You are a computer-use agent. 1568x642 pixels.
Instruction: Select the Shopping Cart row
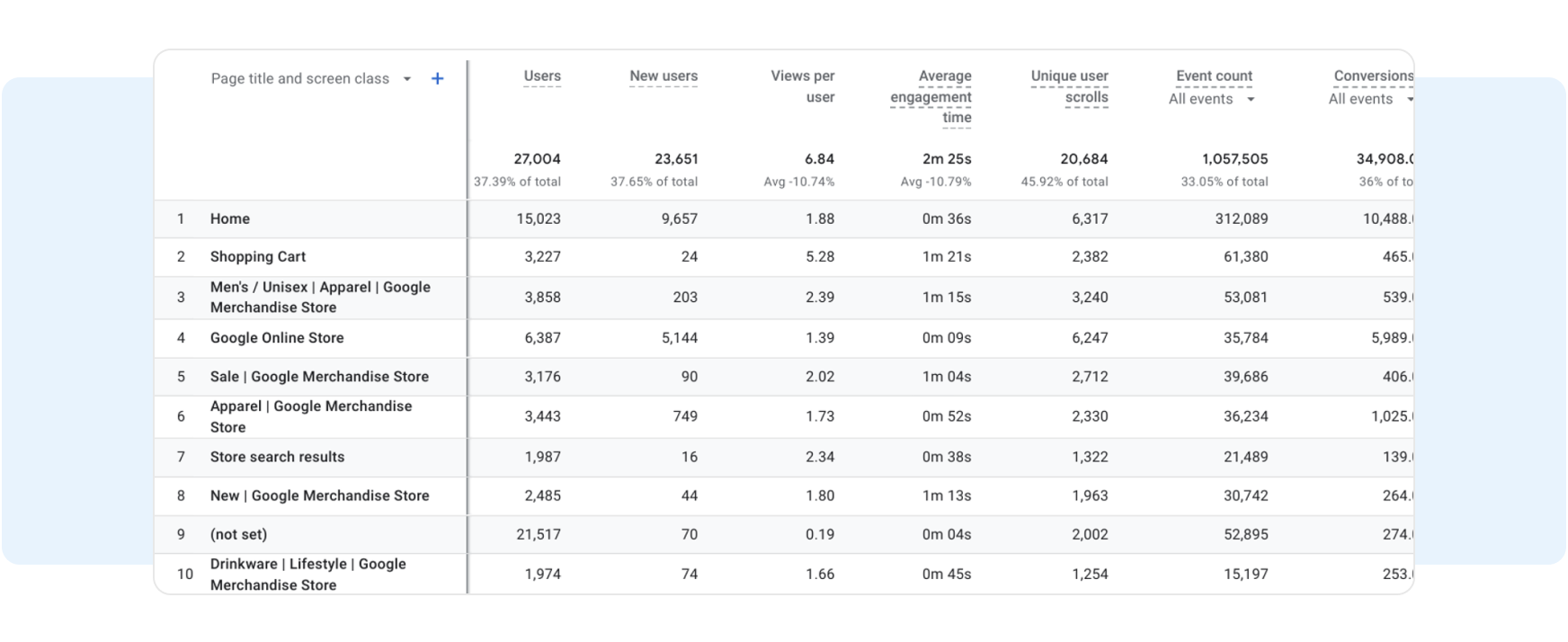coord(258,256)
